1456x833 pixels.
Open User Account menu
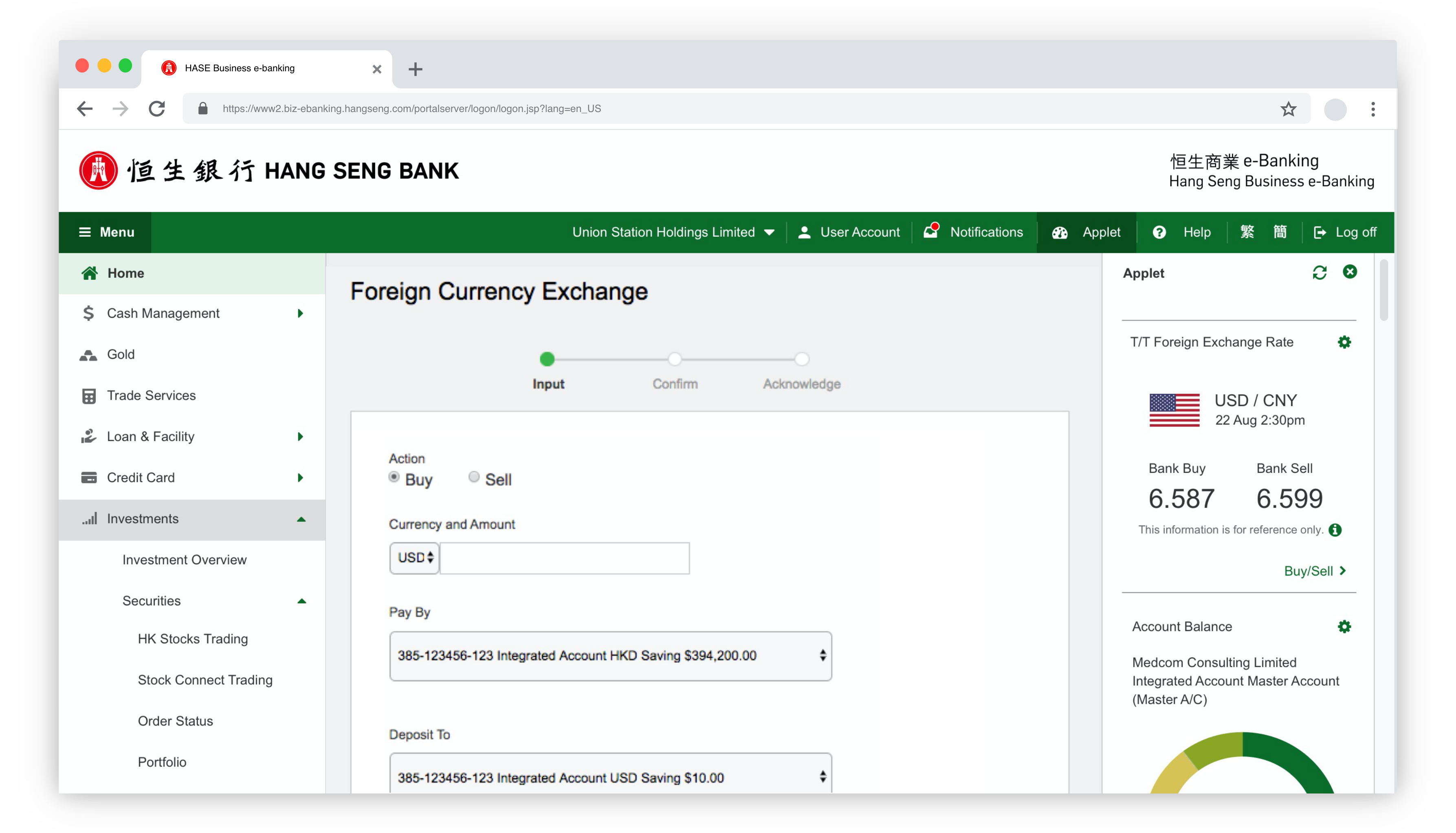849,232
